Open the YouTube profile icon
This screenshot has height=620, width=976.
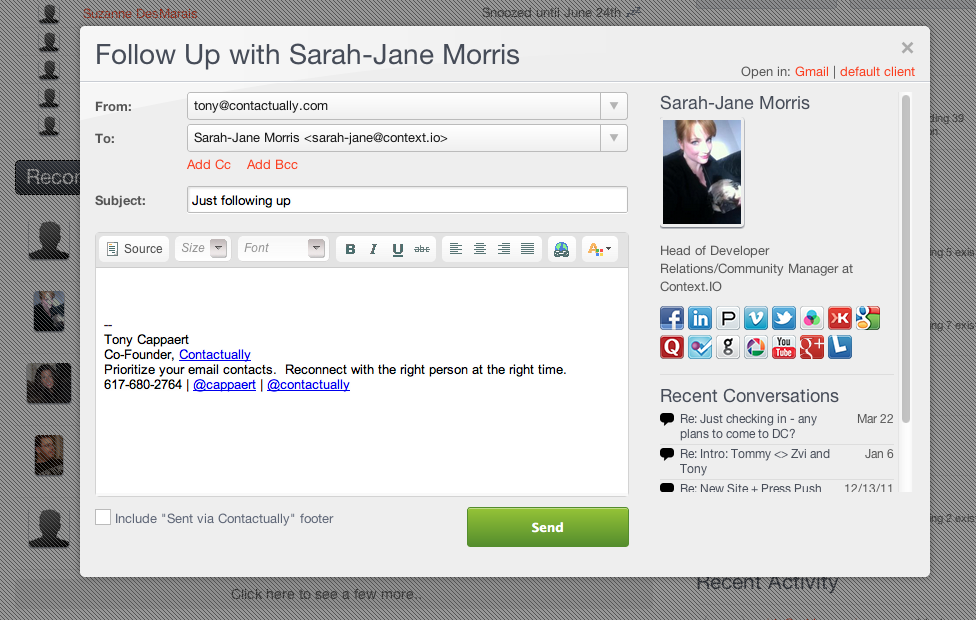click(784, 347)
